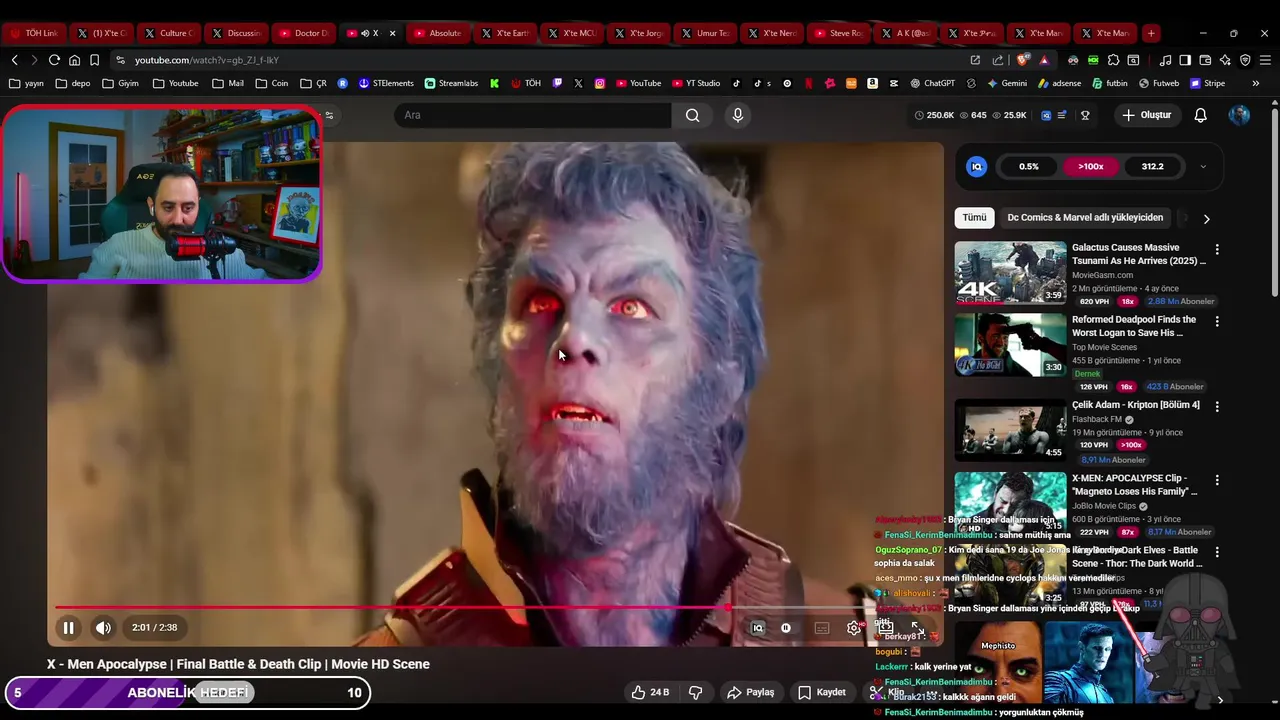The height and width of the screenshot is (720, 1280).
Task: Click the >100x vidIQ pill
Action: point(1090,167)
